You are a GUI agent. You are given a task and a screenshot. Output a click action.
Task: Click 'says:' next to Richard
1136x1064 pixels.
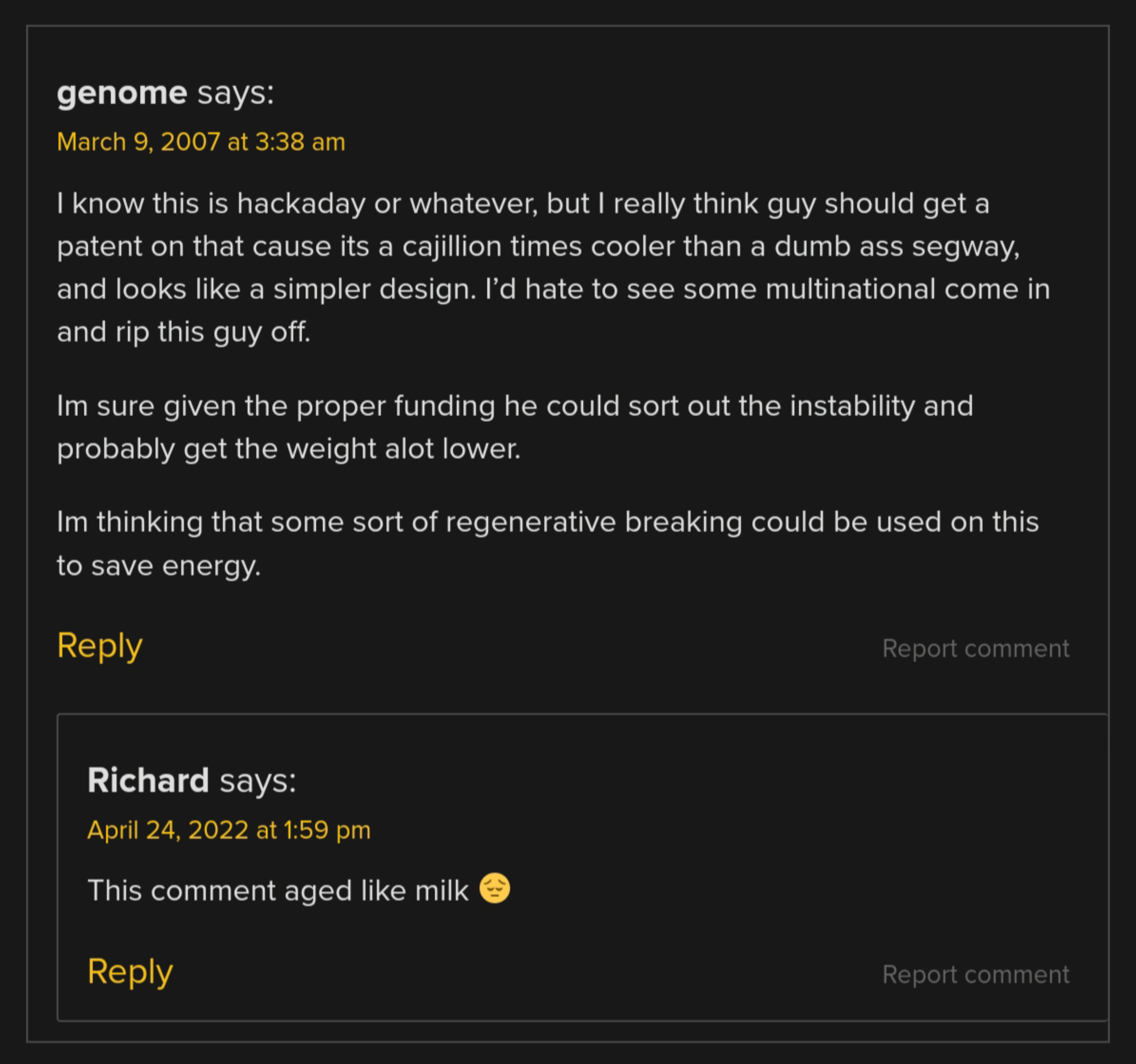[258, 781]
